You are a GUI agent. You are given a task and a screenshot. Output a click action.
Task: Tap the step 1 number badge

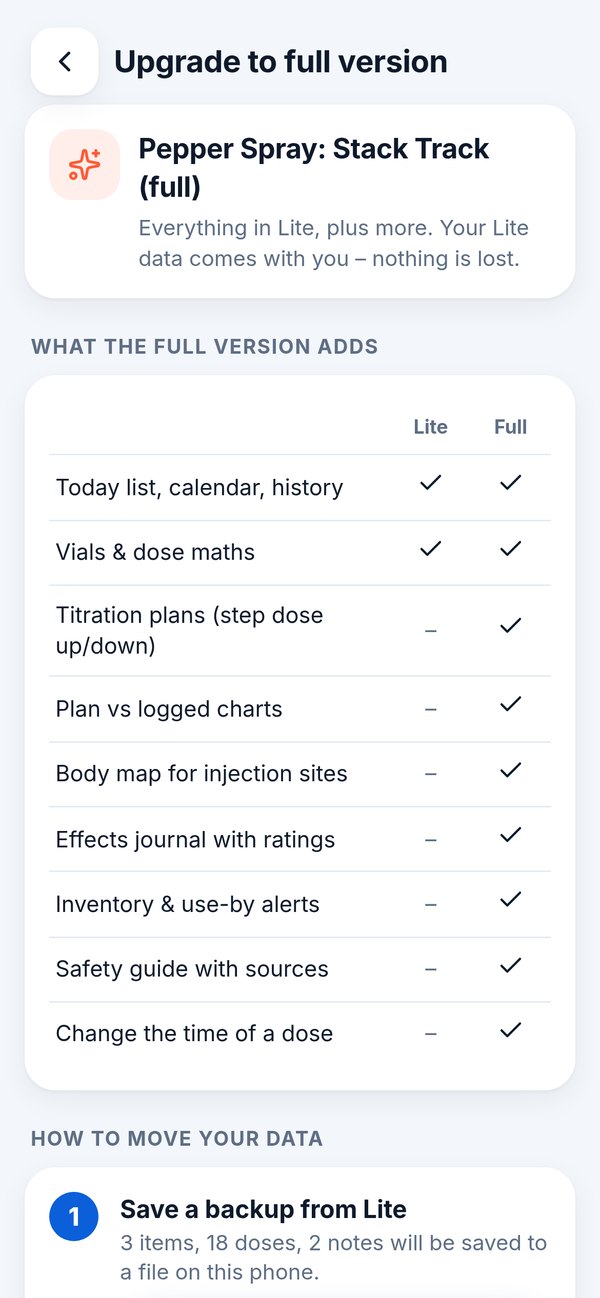[x=74, y=1217]
